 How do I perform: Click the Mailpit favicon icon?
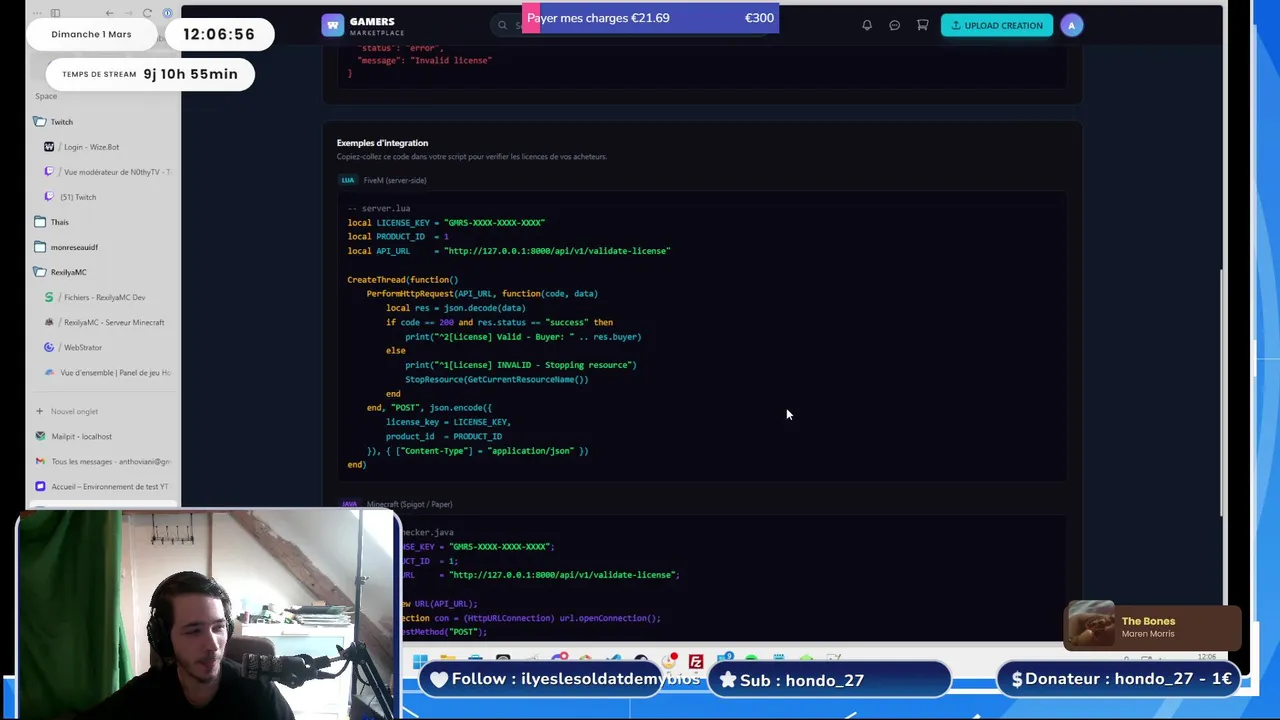click(40, 436)
